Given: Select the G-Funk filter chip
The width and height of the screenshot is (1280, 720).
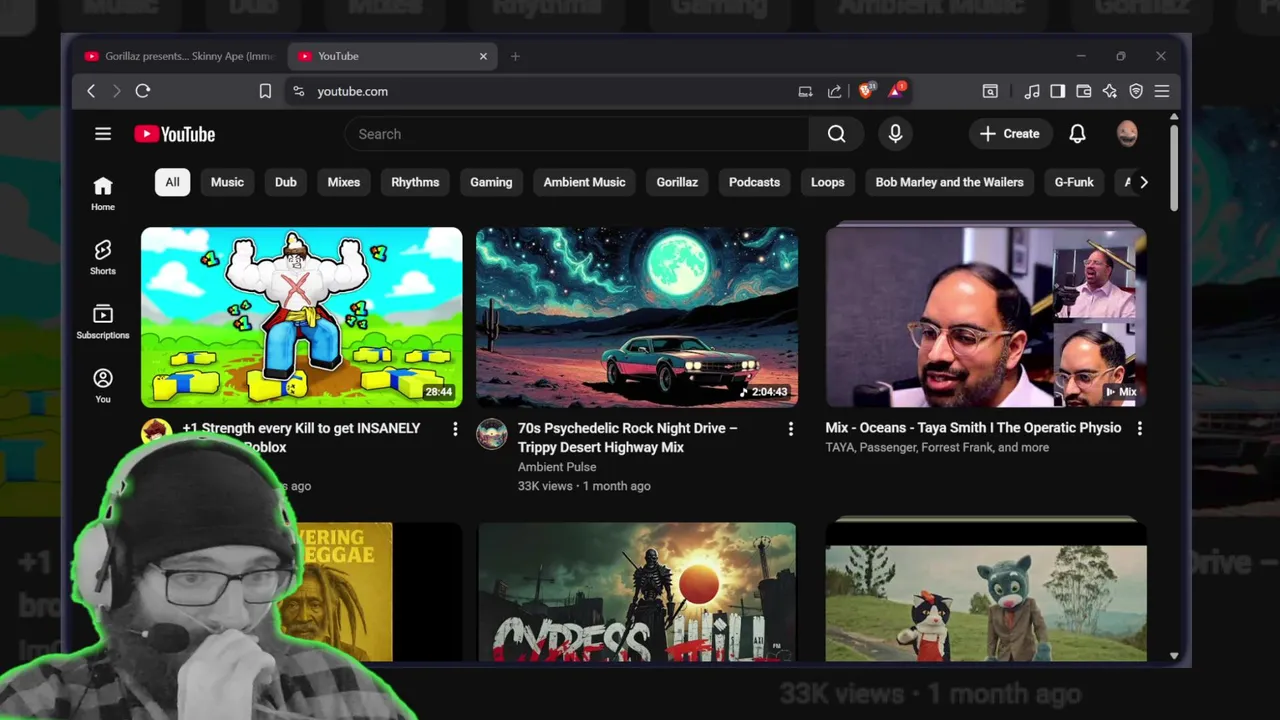Looking at the screenshot, I should pyautogui.click(x=1074, y=182).
